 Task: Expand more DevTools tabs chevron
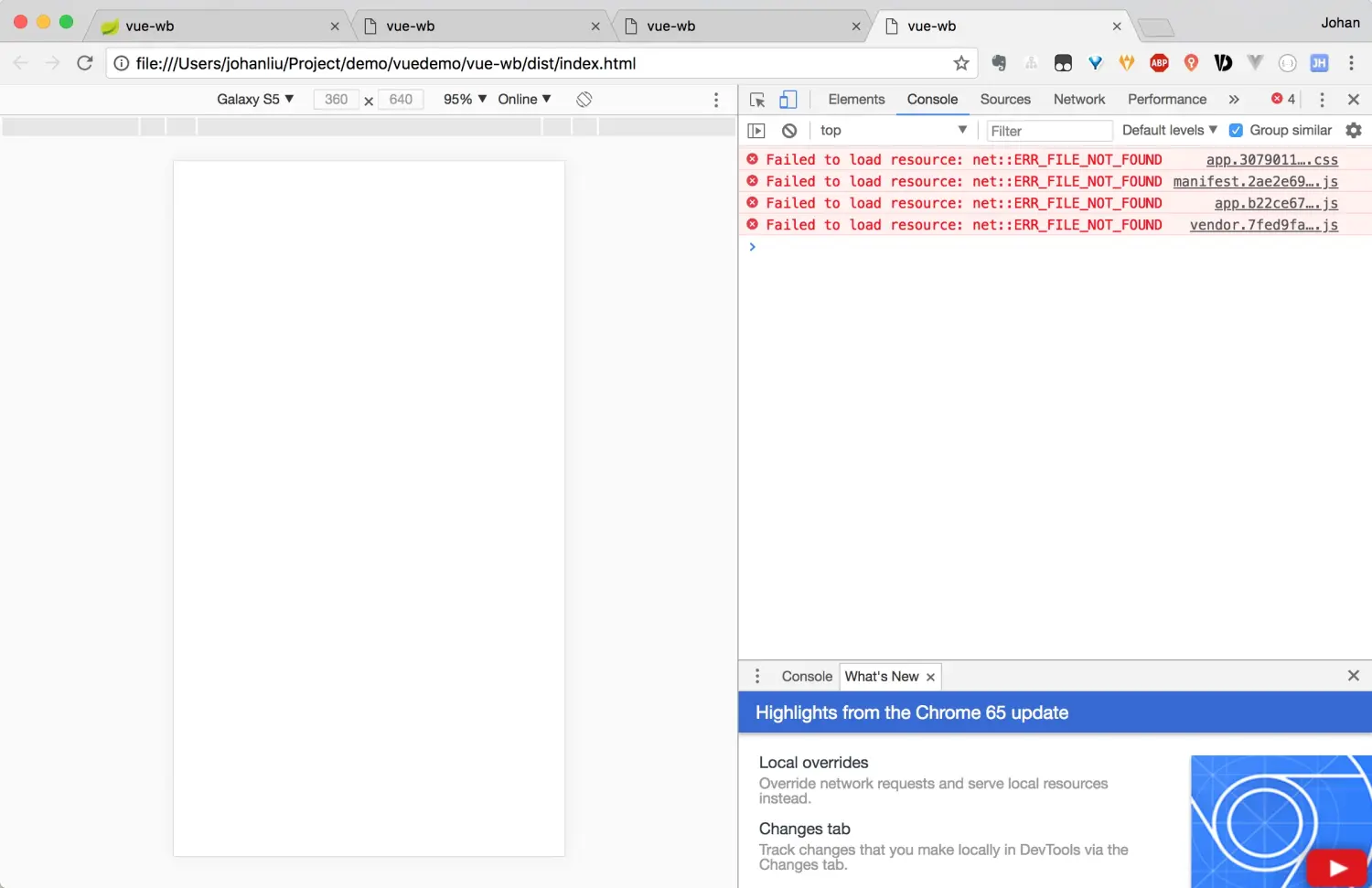pyautogui.click(x=1234, y=99)
